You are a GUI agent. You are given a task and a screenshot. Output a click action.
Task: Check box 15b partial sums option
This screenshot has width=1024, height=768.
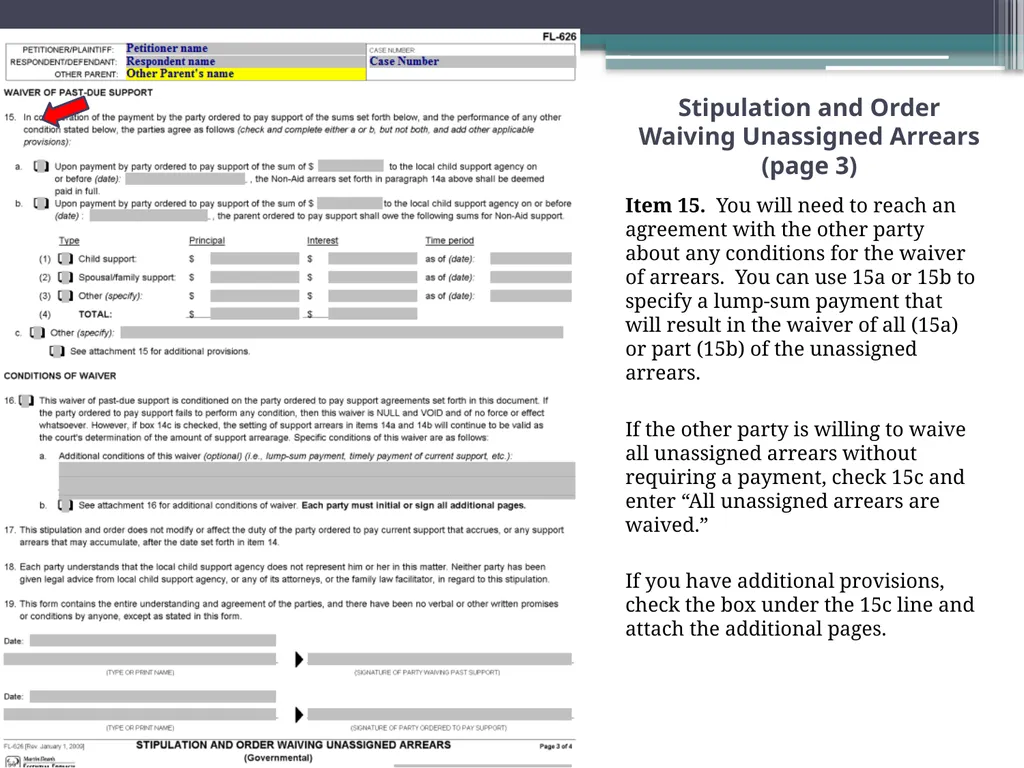click(x=41, y=204)
